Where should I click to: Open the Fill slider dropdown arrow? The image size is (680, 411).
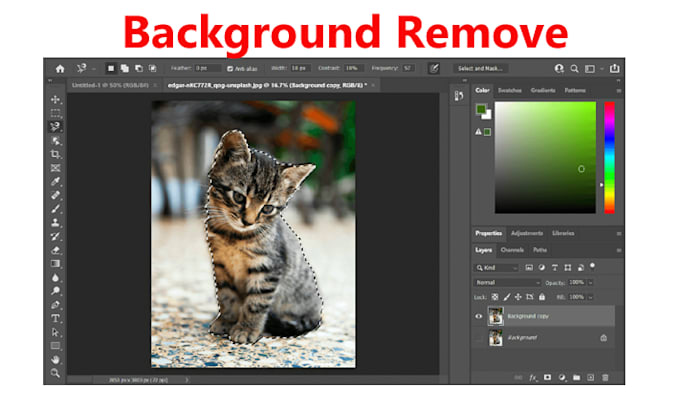point(590,297)
